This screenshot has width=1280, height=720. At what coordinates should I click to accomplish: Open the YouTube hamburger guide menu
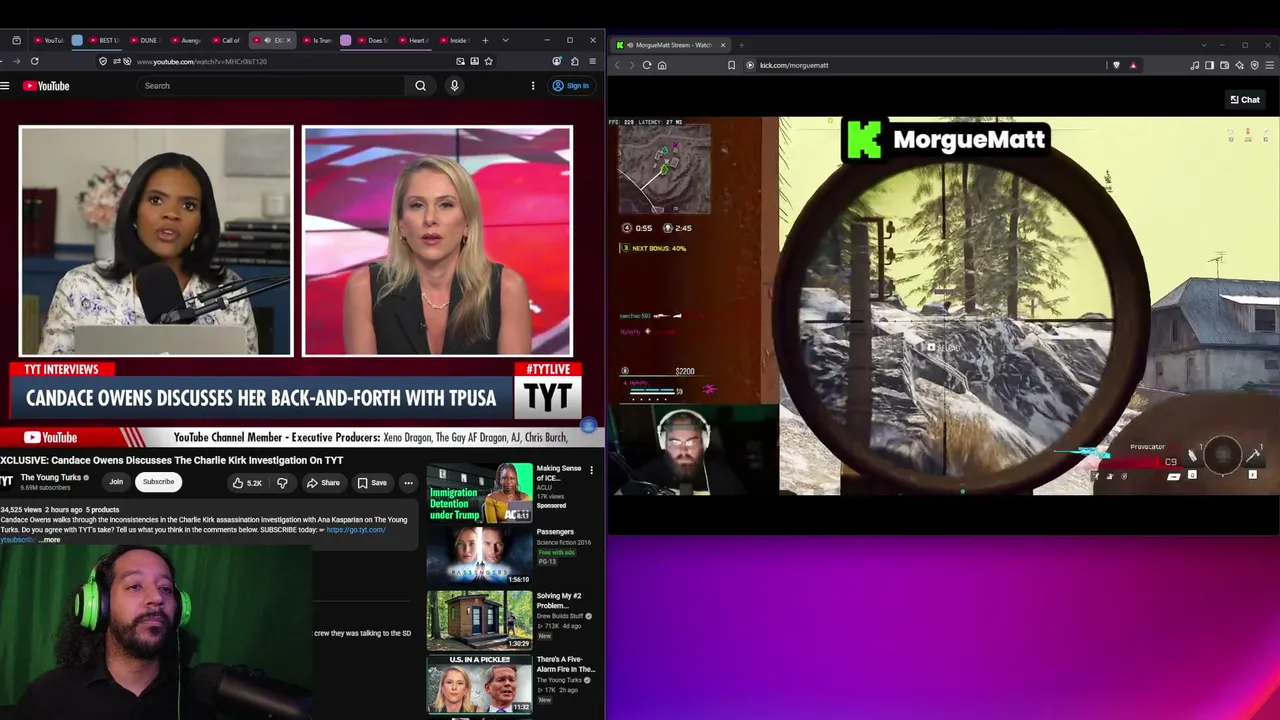5,86
